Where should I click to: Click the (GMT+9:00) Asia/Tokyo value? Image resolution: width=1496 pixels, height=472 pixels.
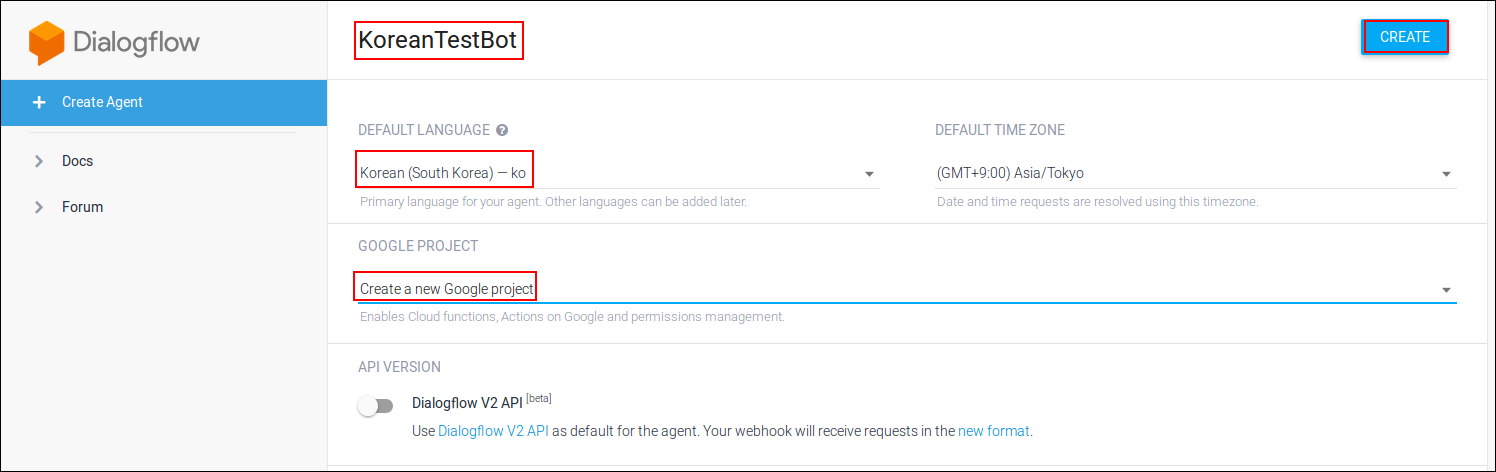(x=1010, y=173)
